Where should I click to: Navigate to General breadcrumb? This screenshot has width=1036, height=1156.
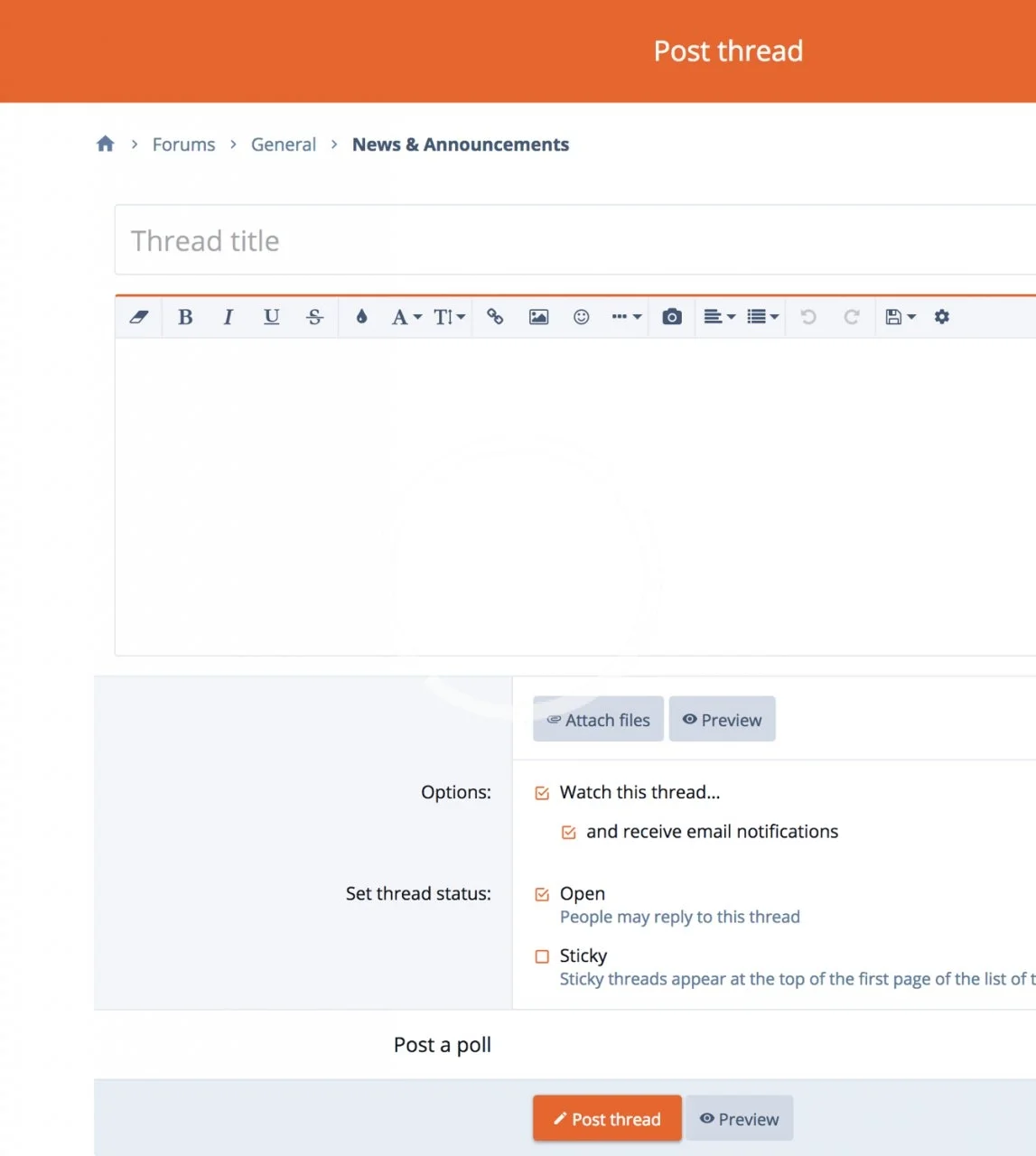tap(283, 144)
